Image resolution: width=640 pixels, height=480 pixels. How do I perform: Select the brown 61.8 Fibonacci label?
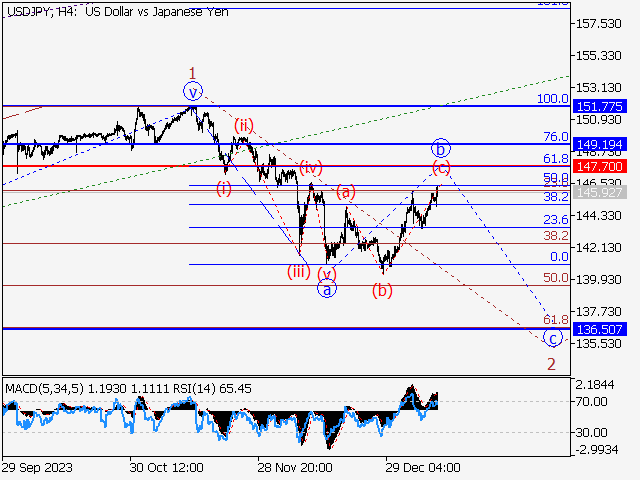(x=556, y=320)
